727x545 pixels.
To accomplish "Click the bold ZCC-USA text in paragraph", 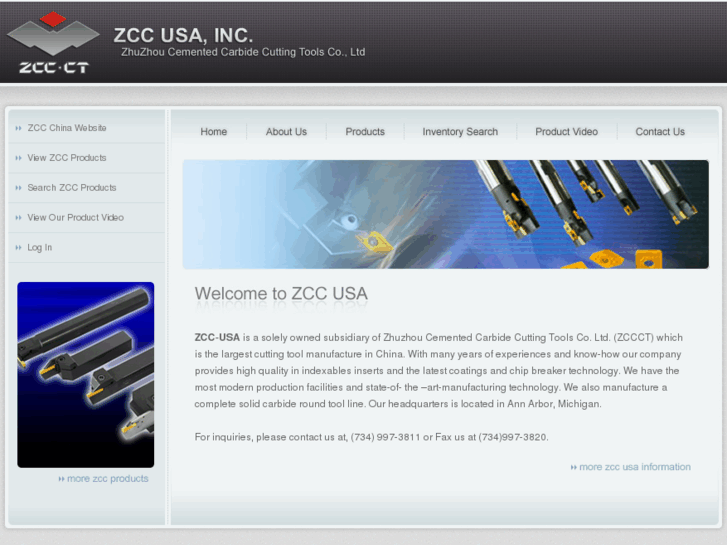I will 217,338.
